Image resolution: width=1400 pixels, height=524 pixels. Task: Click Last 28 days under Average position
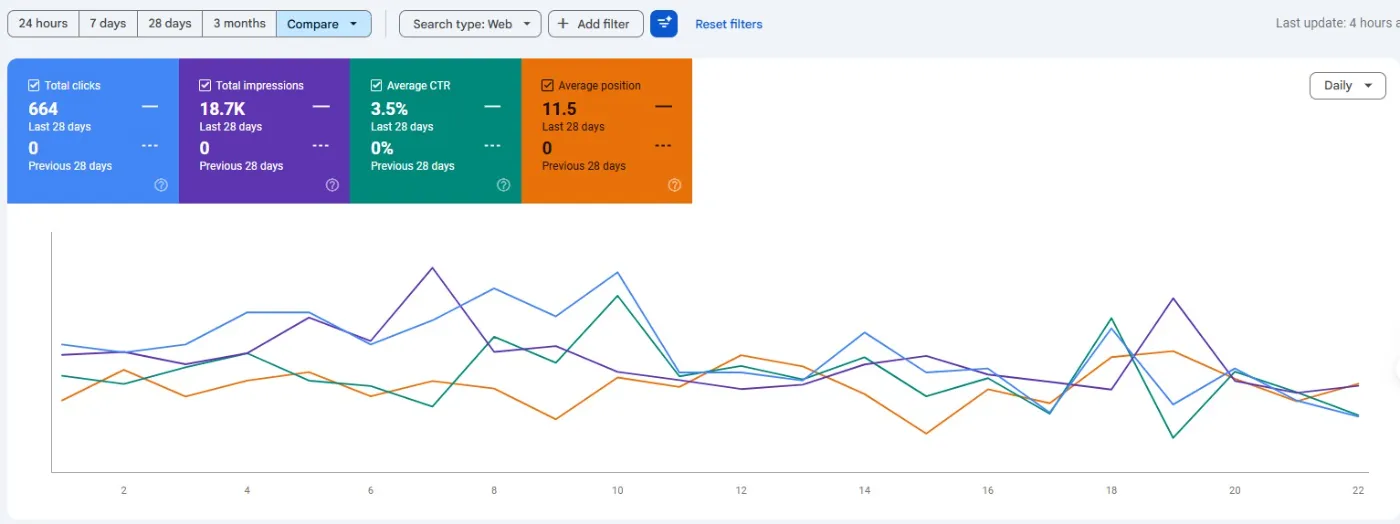(573, 127)
